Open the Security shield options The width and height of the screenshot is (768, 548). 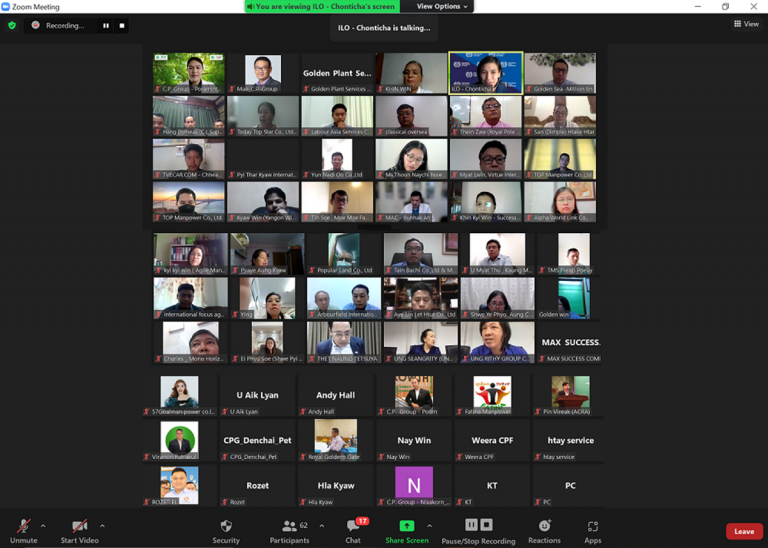point(226,530)
